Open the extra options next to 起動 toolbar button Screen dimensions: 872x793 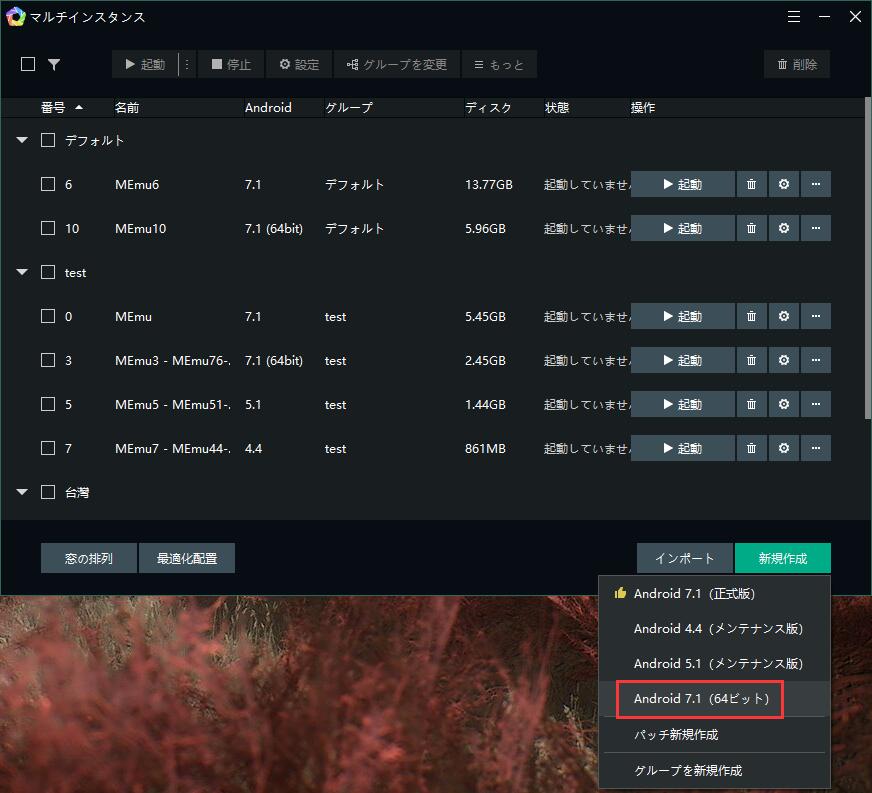187,64
